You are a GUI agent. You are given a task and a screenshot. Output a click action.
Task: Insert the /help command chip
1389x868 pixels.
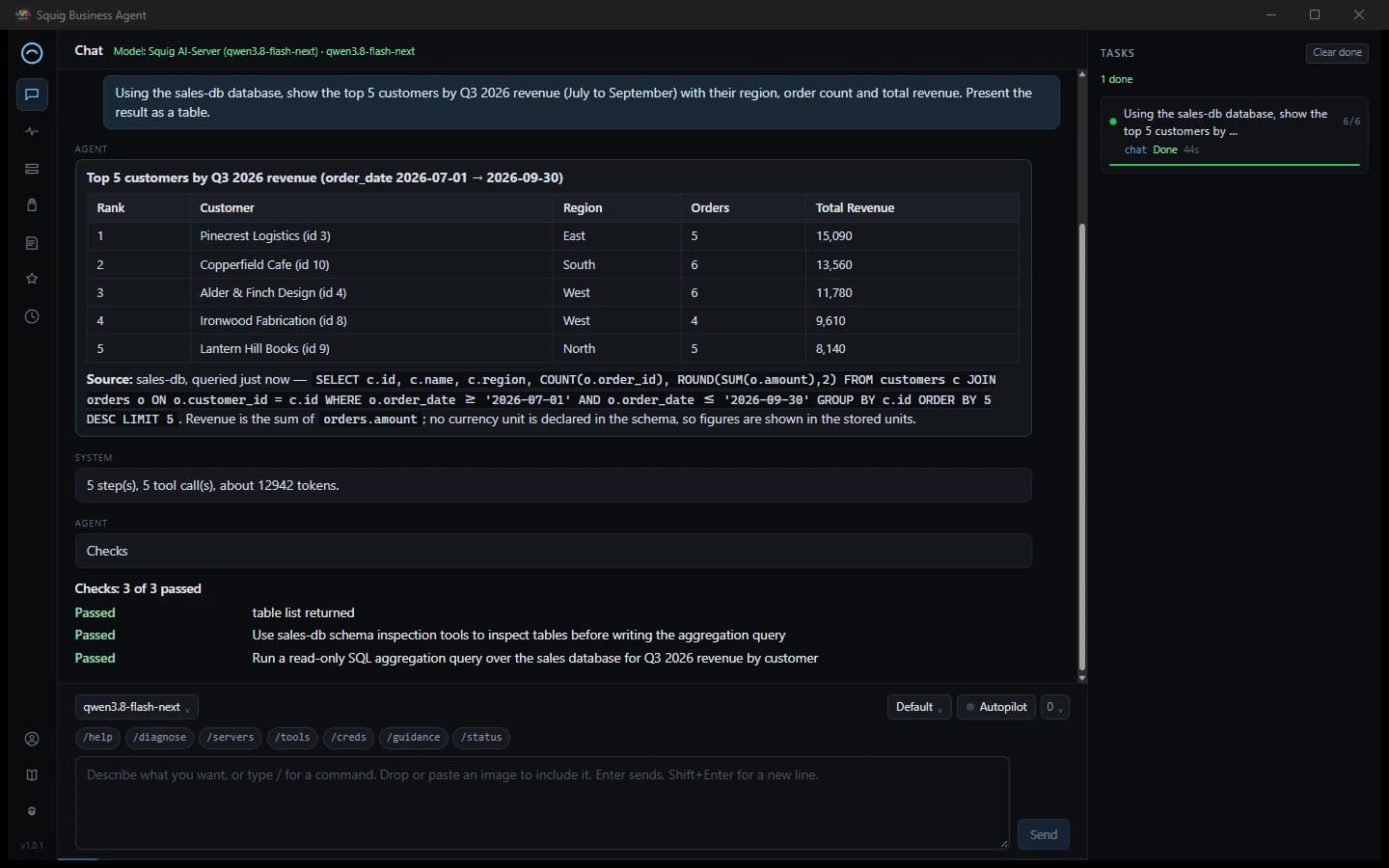click(97, 738)
